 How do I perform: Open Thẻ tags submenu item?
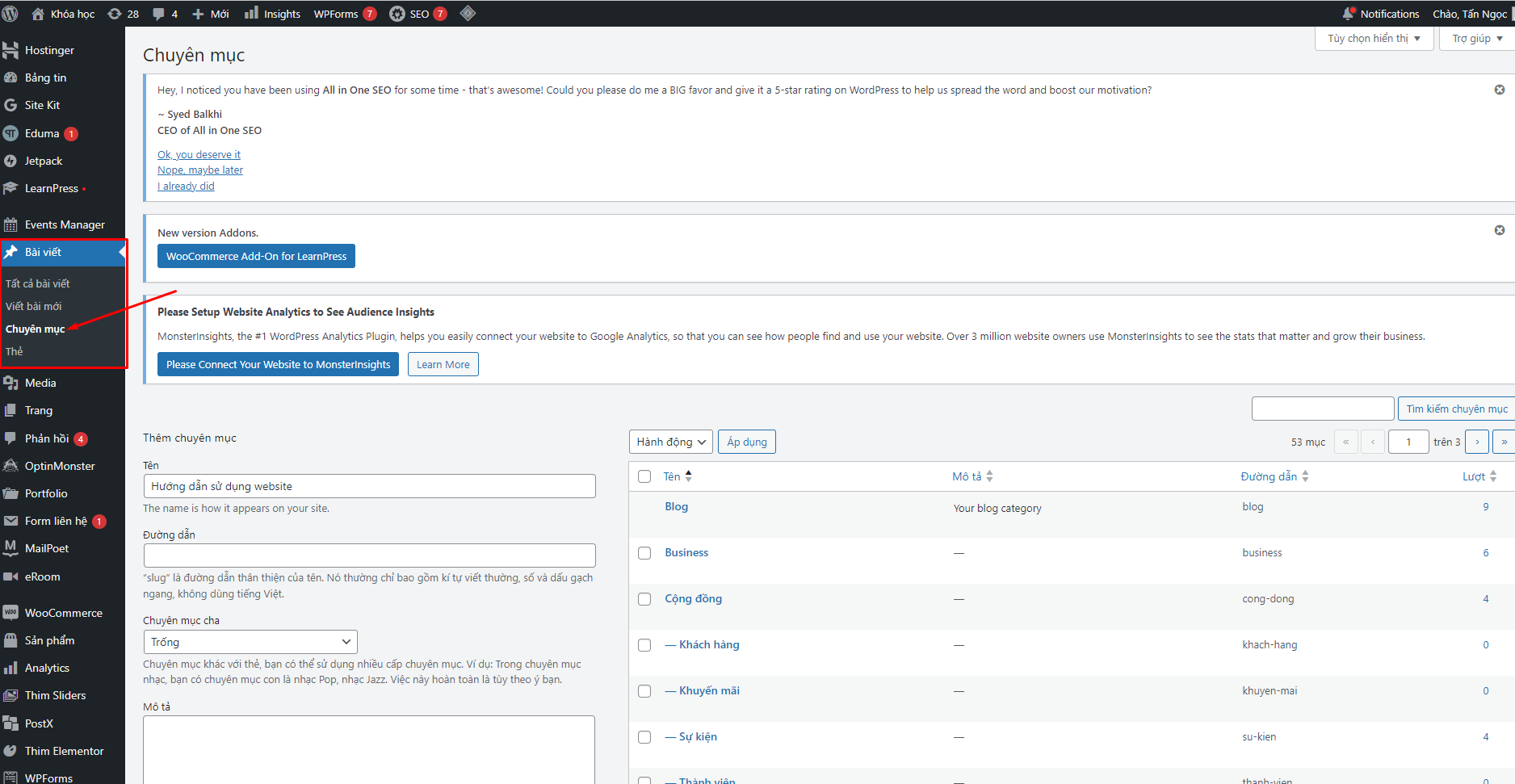15,351
